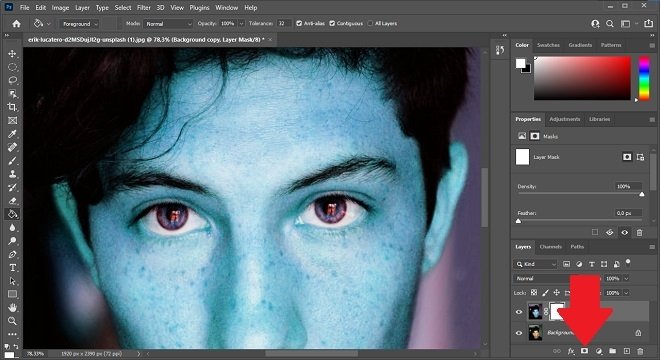
Task: Toggle lock position icon
Action: [x=556, y=292]
